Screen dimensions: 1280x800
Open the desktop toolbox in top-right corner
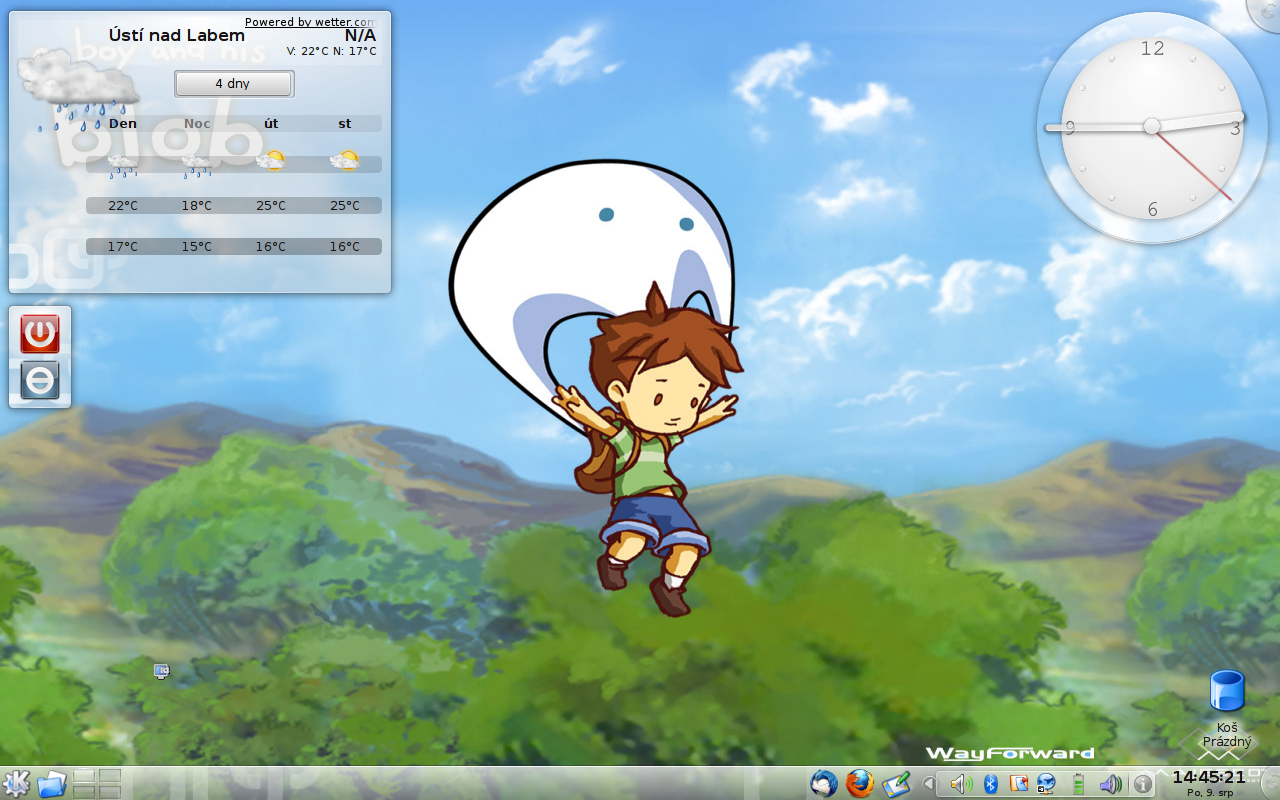click(1266, 13)
